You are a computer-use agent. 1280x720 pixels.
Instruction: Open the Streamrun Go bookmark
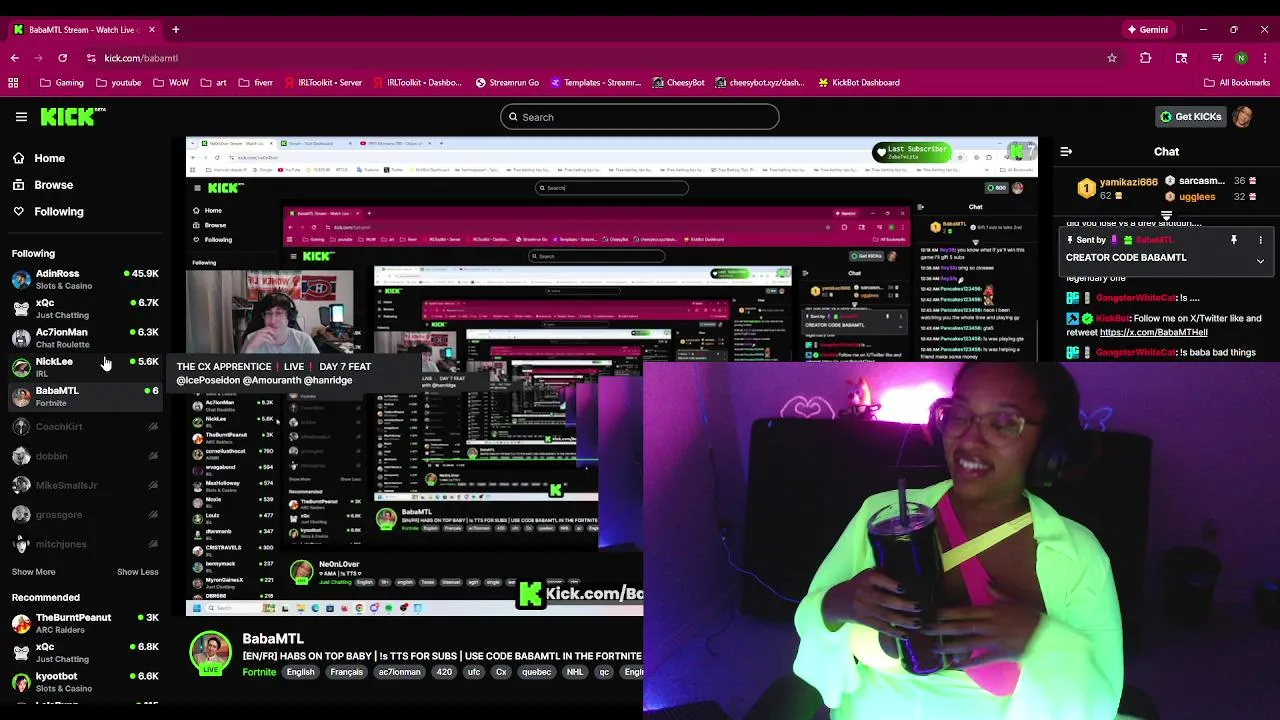click(x=507, y=83)
